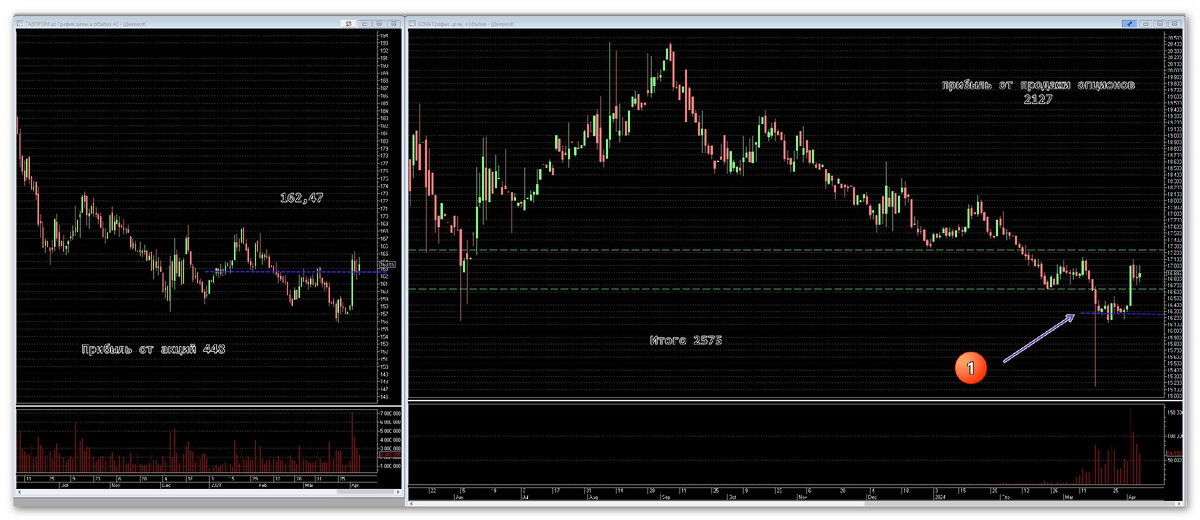Click the volume histogram in the right chart window
The image size is (1200, 520).
[x=785, y=444]
